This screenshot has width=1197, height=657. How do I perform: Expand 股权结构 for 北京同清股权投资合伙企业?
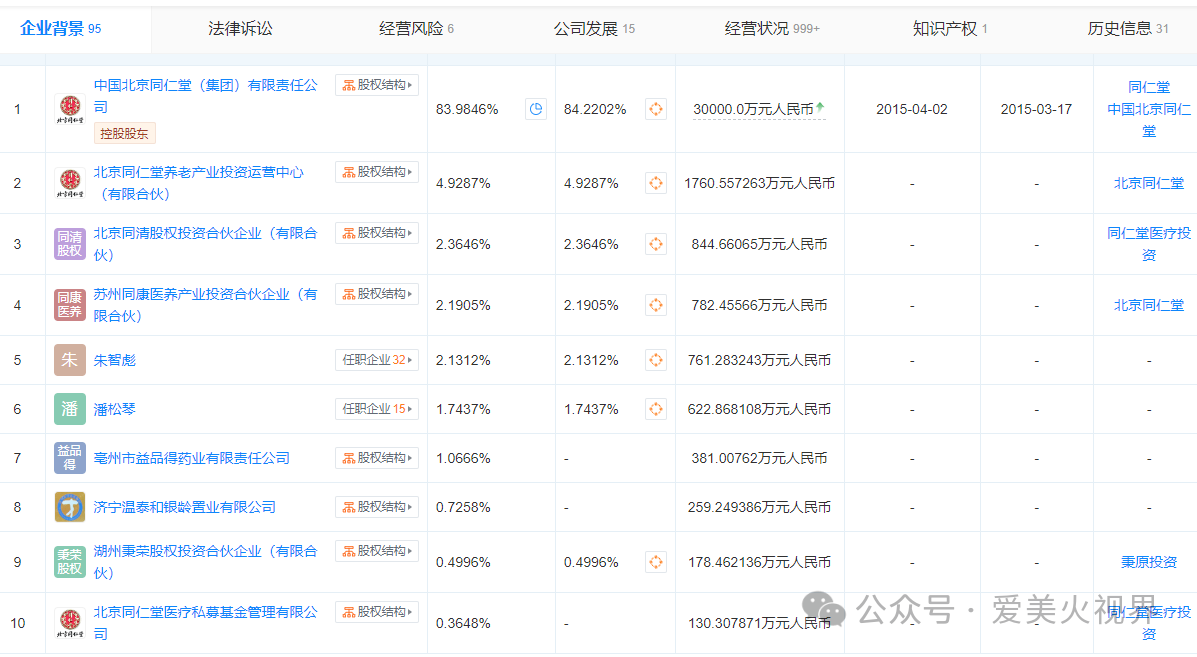point(377,233)
